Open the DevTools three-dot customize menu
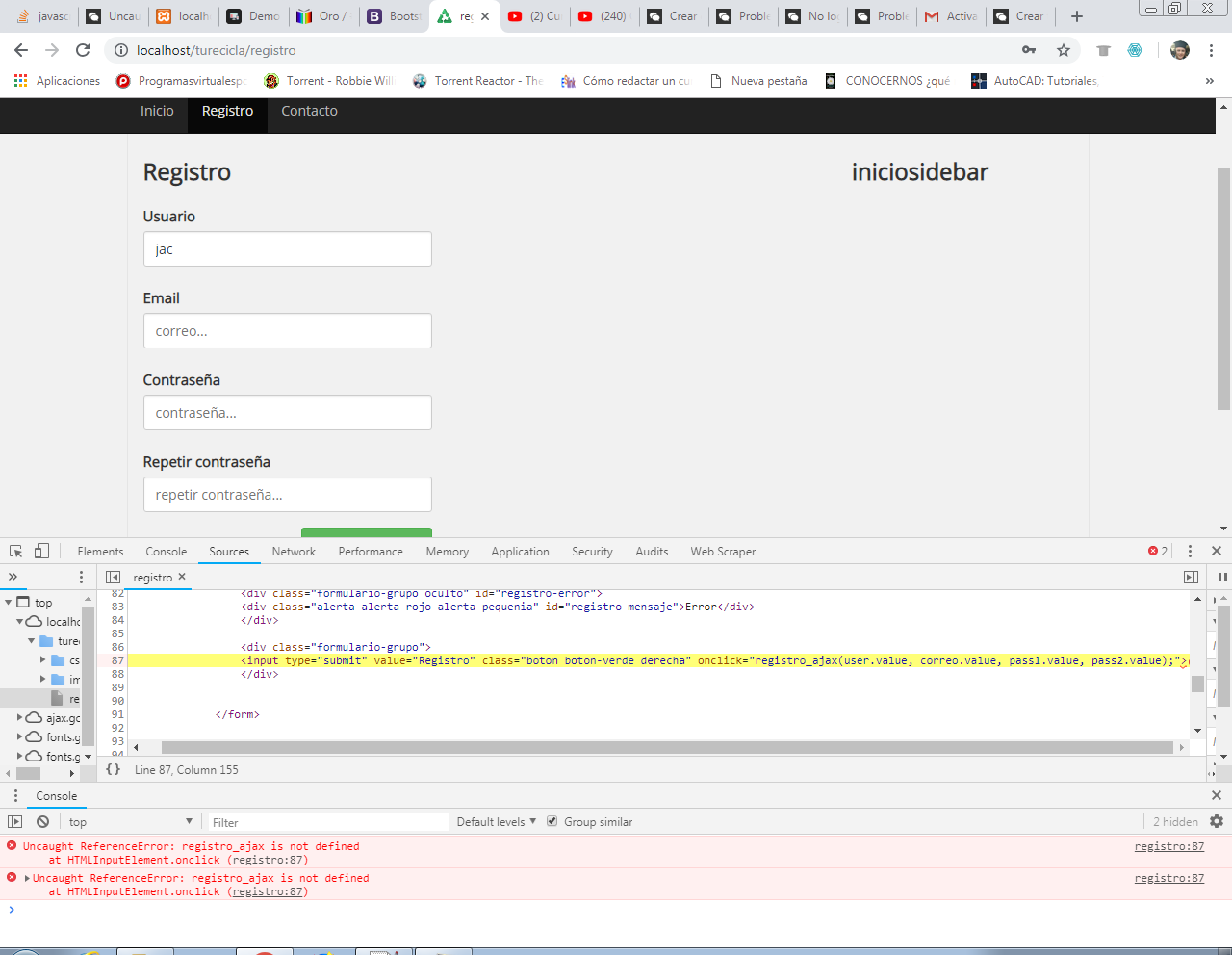The width and height of the screenshot is (1232, 955). [1190, 552]
